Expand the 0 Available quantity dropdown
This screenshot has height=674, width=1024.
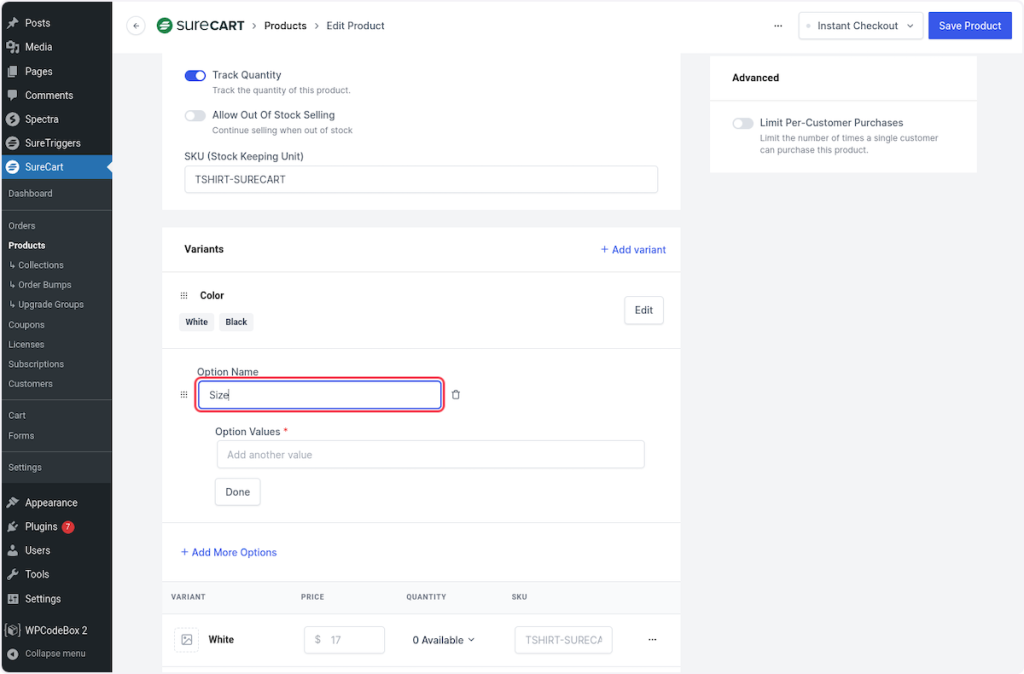443,640
